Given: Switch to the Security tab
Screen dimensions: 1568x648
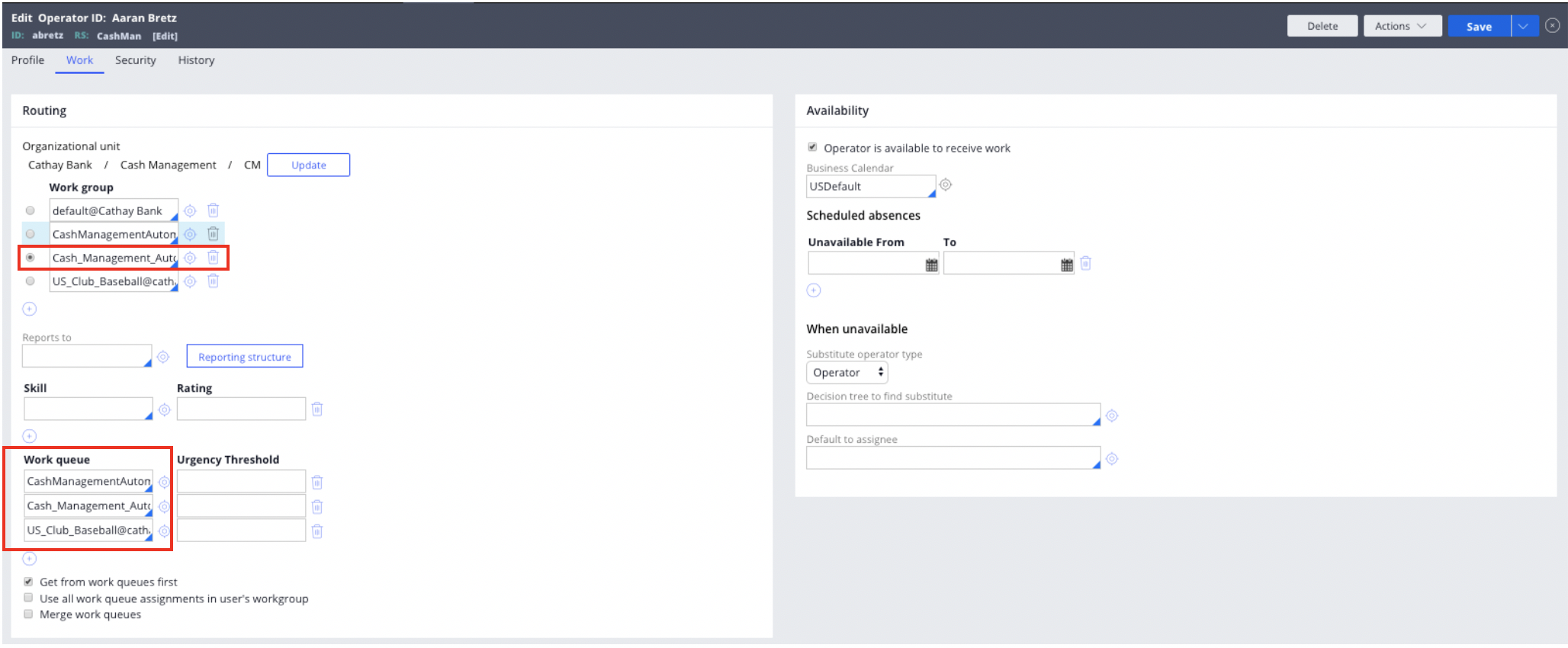Looking at the screenshot, I should tap(136, 60).
